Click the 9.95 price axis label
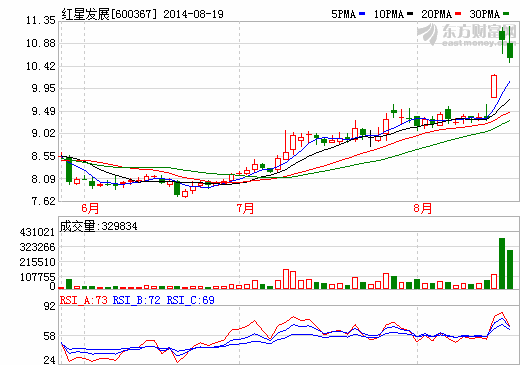The width and height of the screenshot is (520, 365). pyautogui.click(x=43, y=88)
